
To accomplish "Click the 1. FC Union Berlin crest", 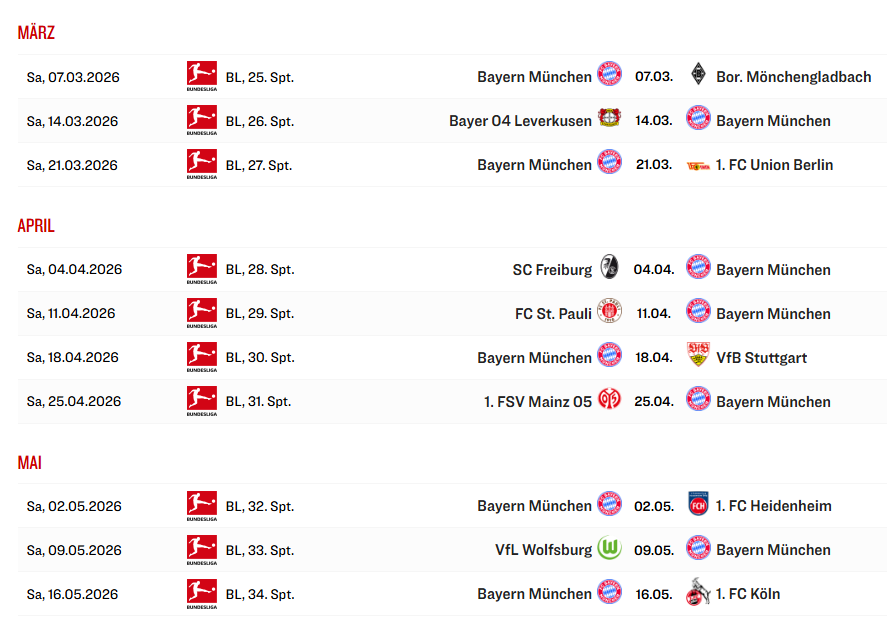I will [698, 164].
